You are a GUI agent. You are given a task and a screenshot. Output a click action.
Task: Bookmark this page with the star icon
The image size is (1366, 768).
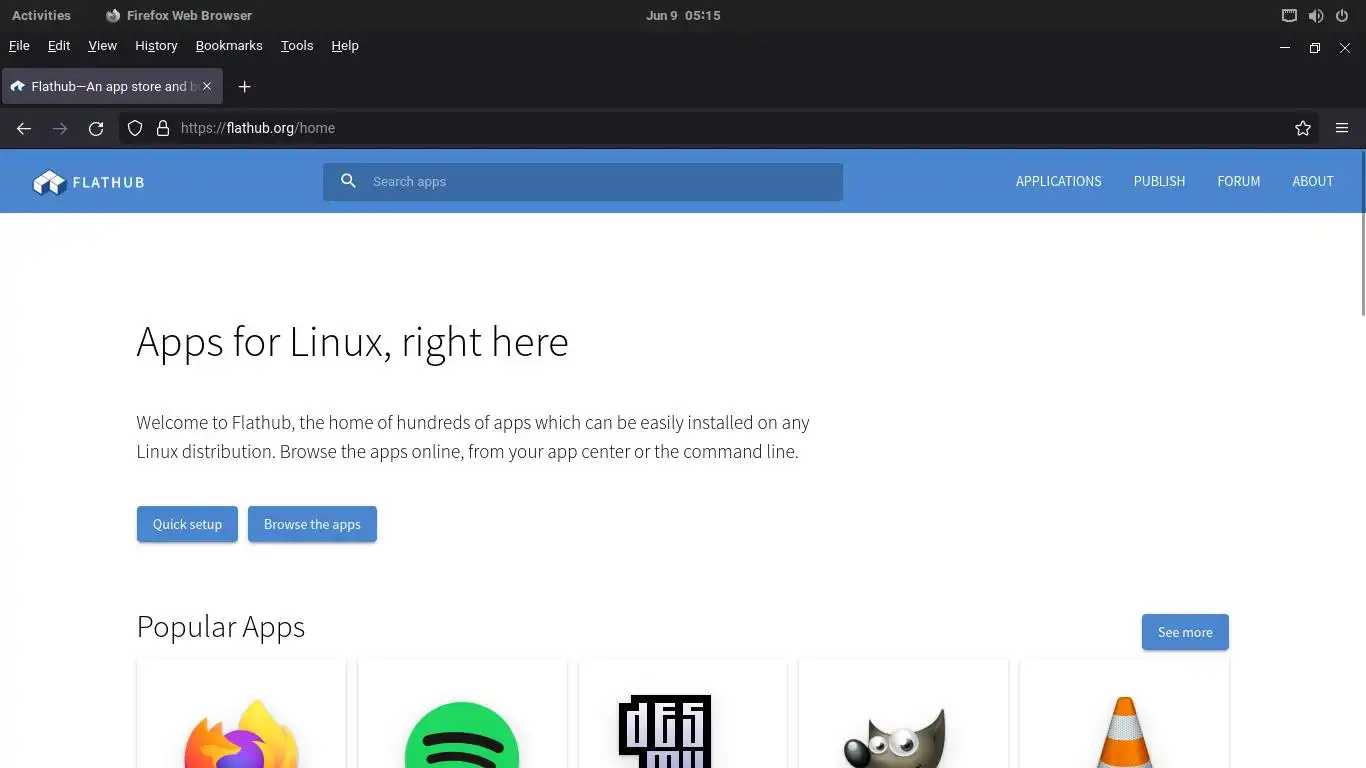click(1303, 128)
